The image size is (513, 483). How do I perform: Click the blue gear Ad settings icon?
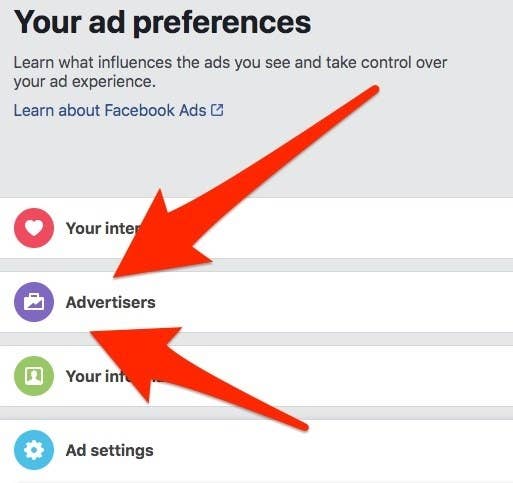click(34, 450)
